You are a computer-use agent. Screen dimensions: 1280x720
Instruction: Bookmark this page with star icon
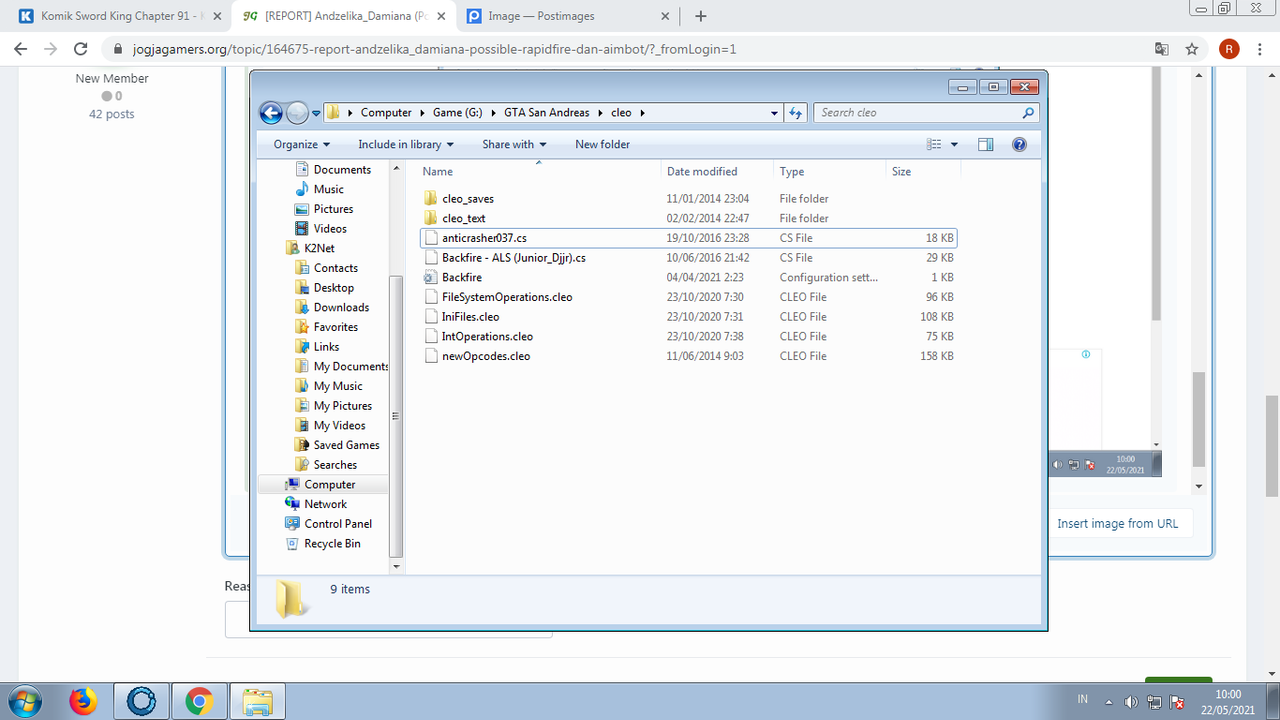(1192, 49)
